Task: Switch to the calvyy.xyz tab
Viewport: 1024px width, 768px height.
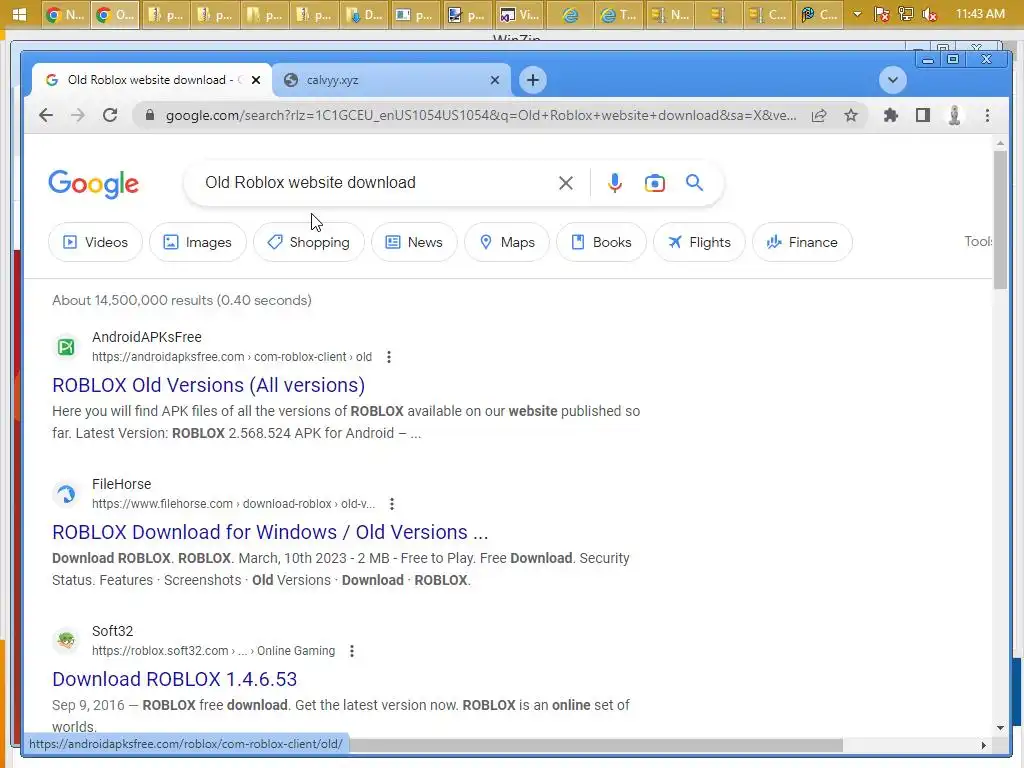Action: (x=391, y=80)
